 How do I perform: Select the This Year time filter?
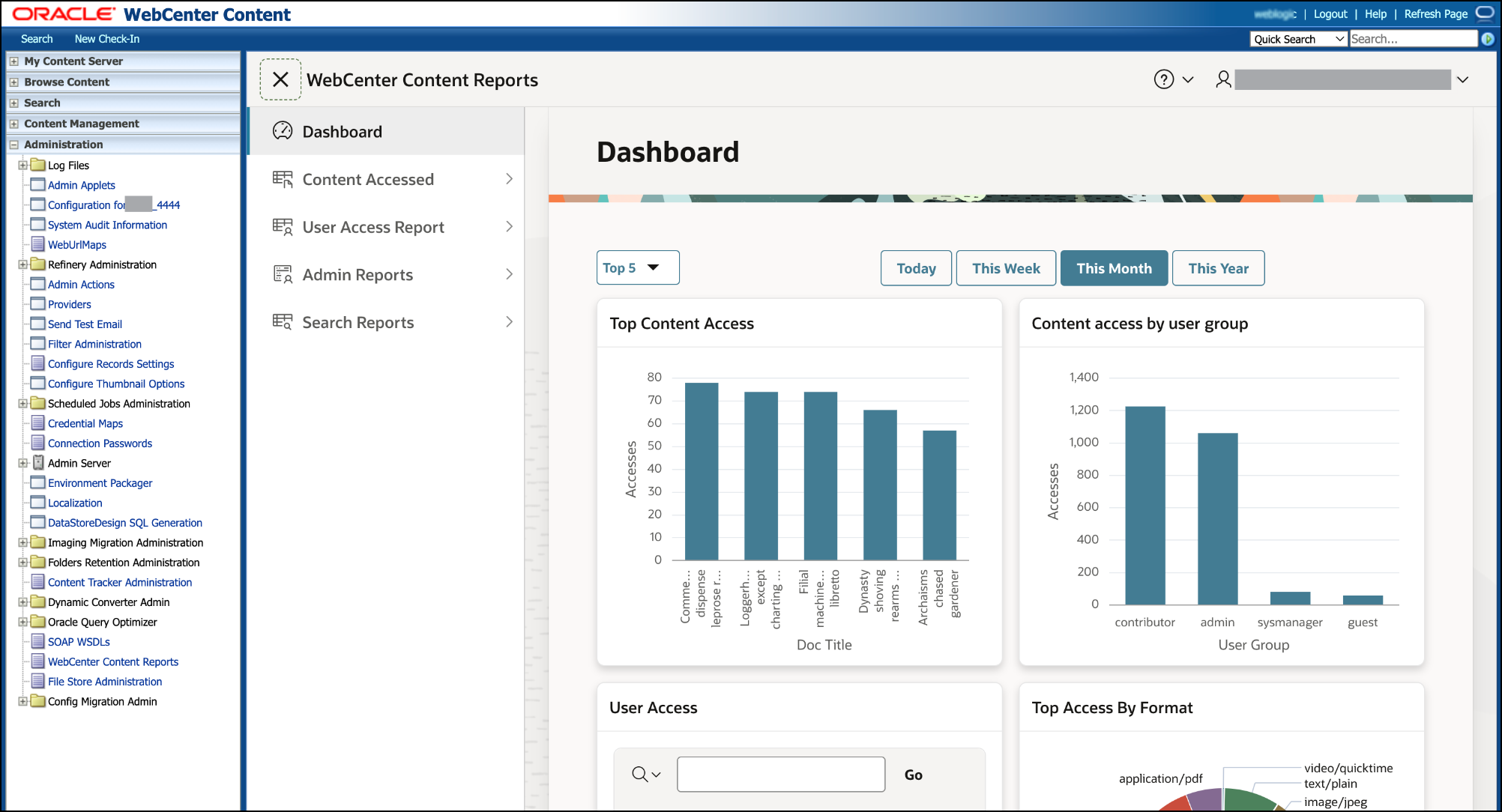coord(1218,268)
